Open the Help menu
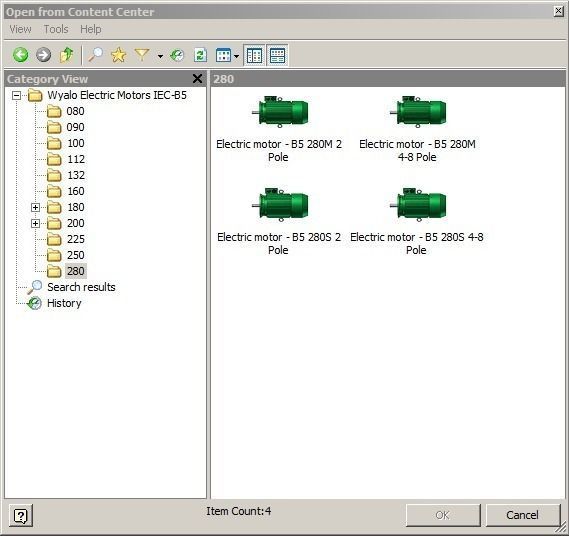Screen dimensions: 569x536 (x=91, y=29)
